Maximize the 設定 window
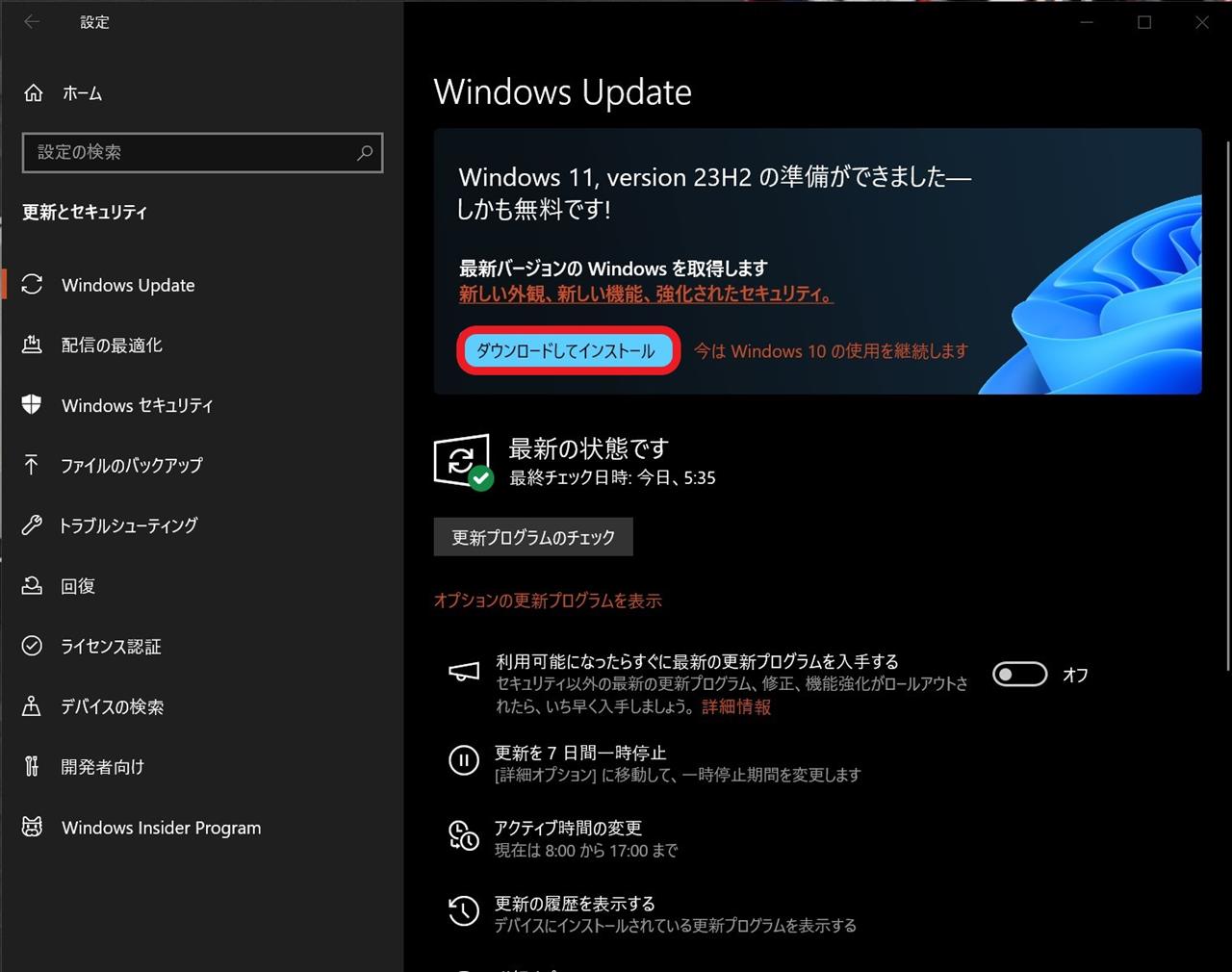Image resolution: width=1232 pixels, height=972 pixels. click(x=1144, y=22)
